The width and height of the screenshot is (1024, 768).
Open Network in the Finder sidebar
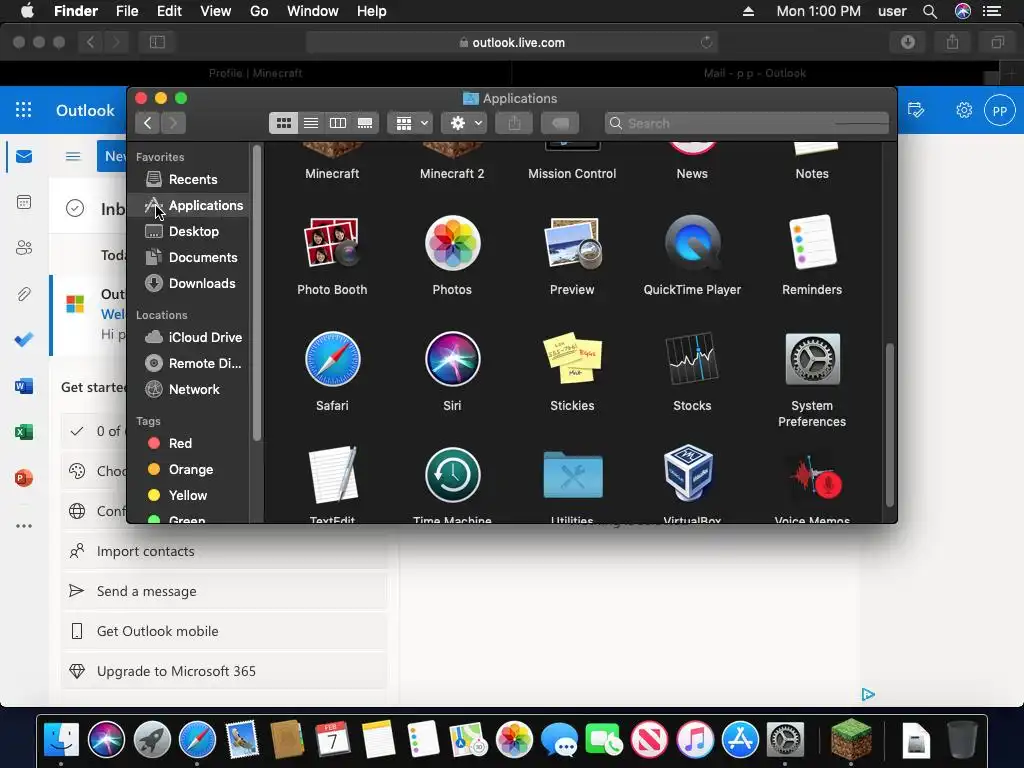tap(189, 389)
